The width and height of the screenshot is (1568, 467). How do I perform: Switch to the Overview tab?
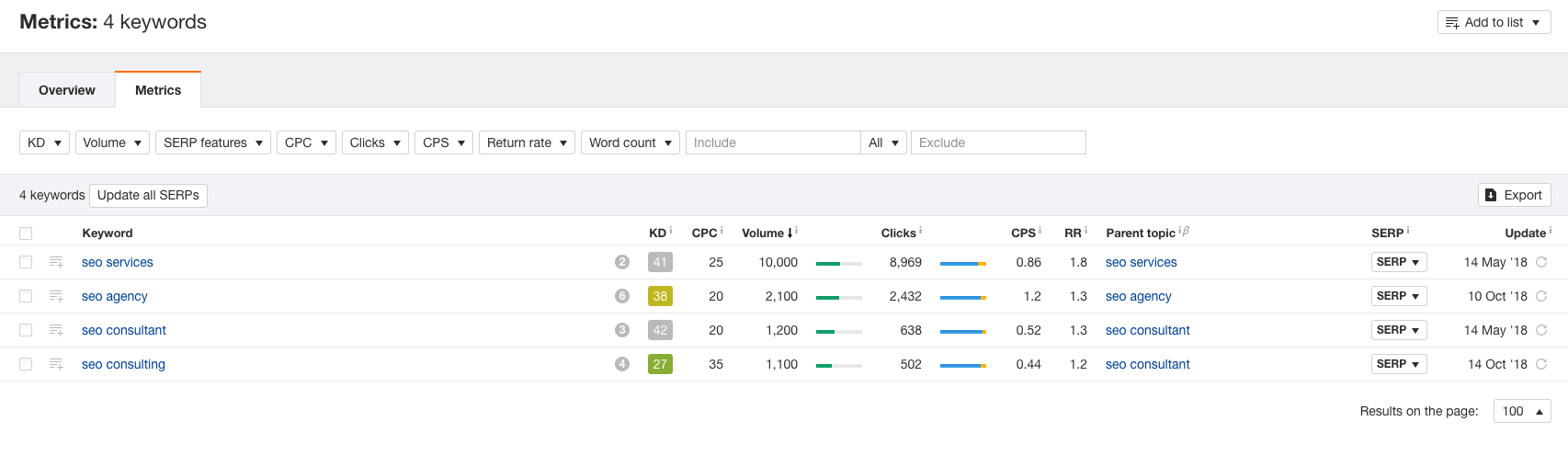point(67,90)
